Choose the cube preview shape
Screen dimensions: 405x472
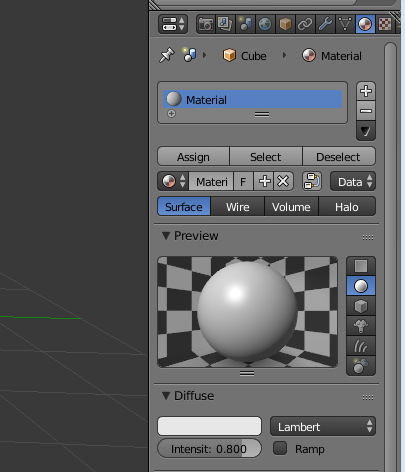pyautogui.click(x=361, y=306)
